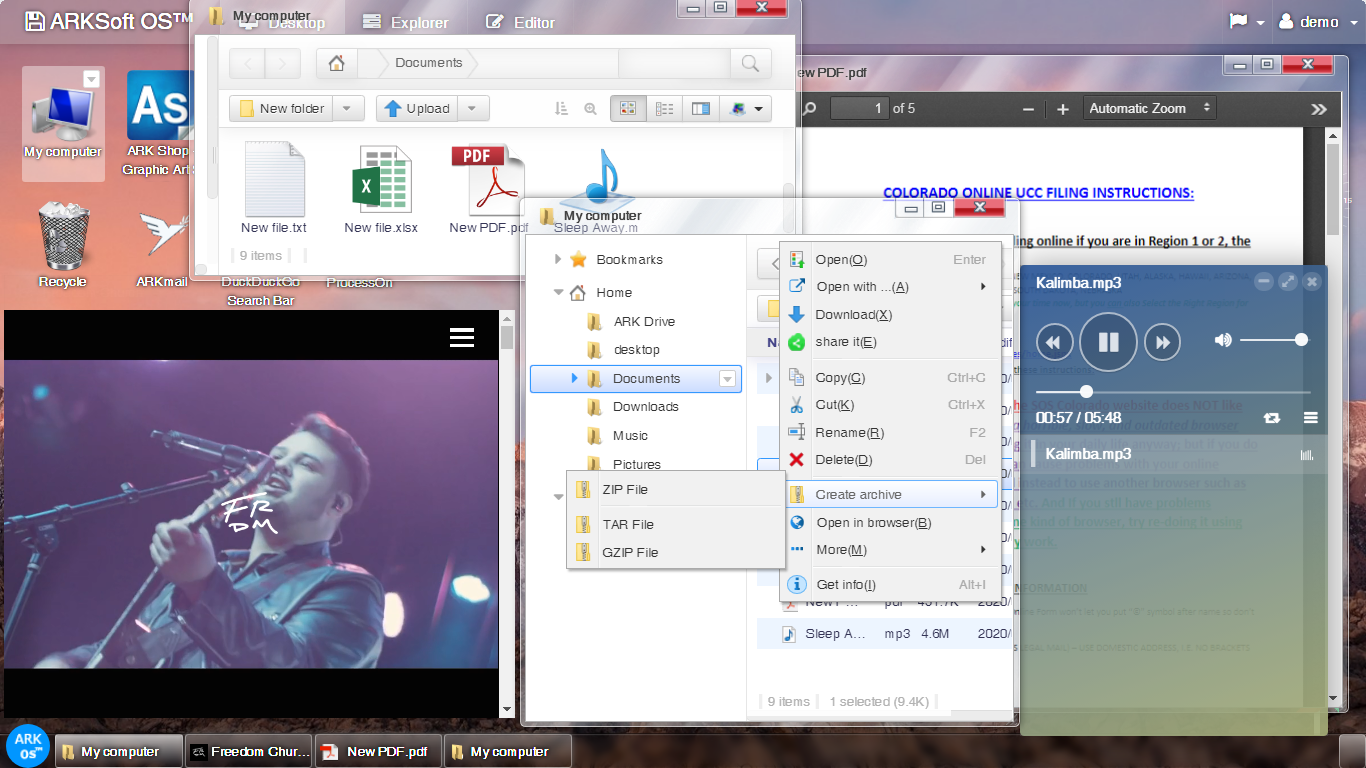Expand the Bookmarks tree node
Screen dimensions: 1366x768
558,260
